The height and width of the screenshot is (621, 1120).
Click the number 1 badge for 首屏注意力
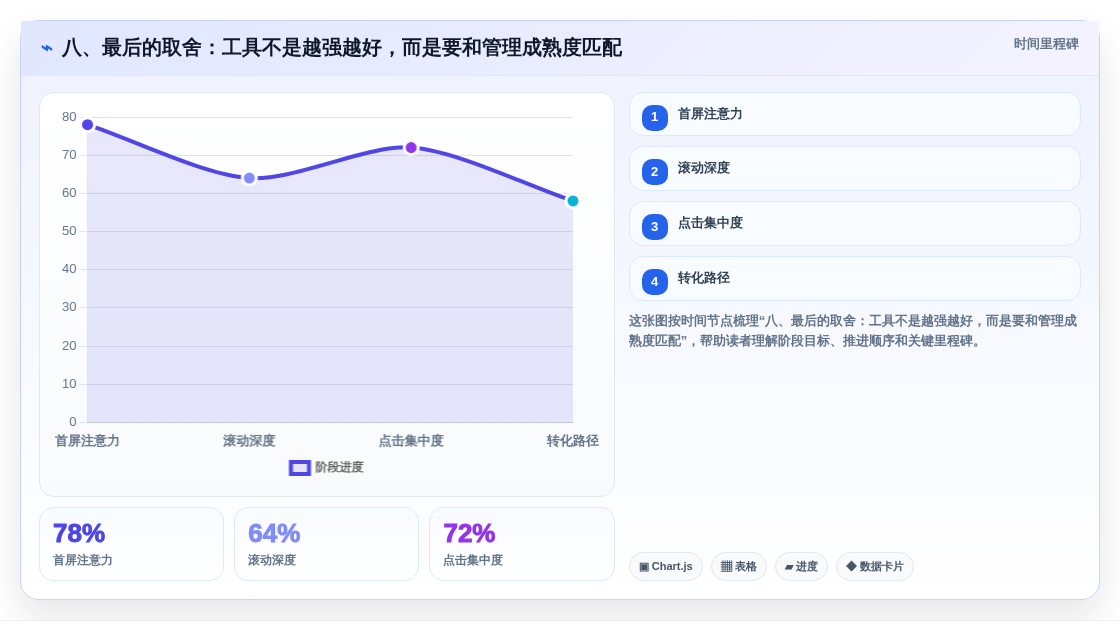(x=654, y=117)
